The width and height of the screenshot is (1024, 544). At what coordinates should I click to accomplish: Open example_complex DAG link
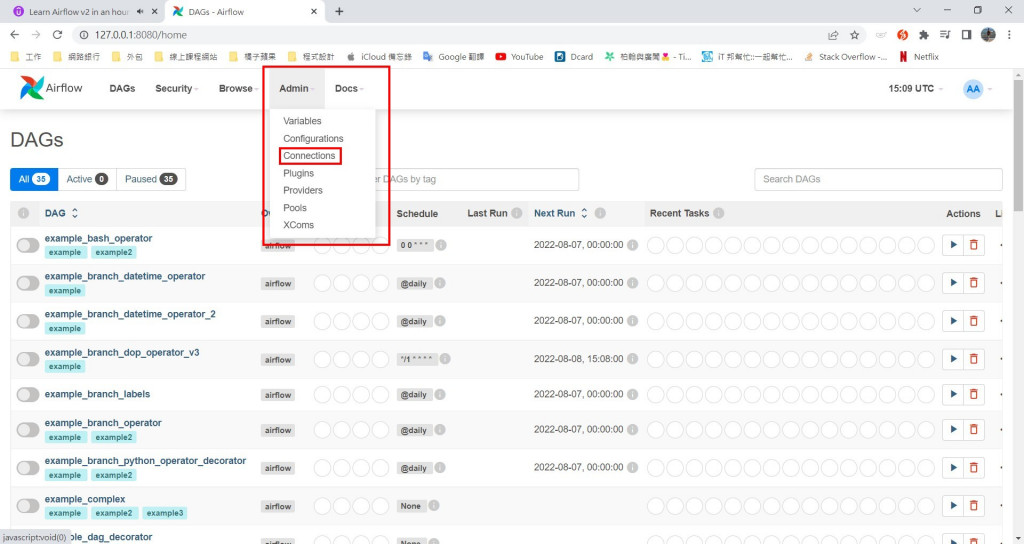85,499
